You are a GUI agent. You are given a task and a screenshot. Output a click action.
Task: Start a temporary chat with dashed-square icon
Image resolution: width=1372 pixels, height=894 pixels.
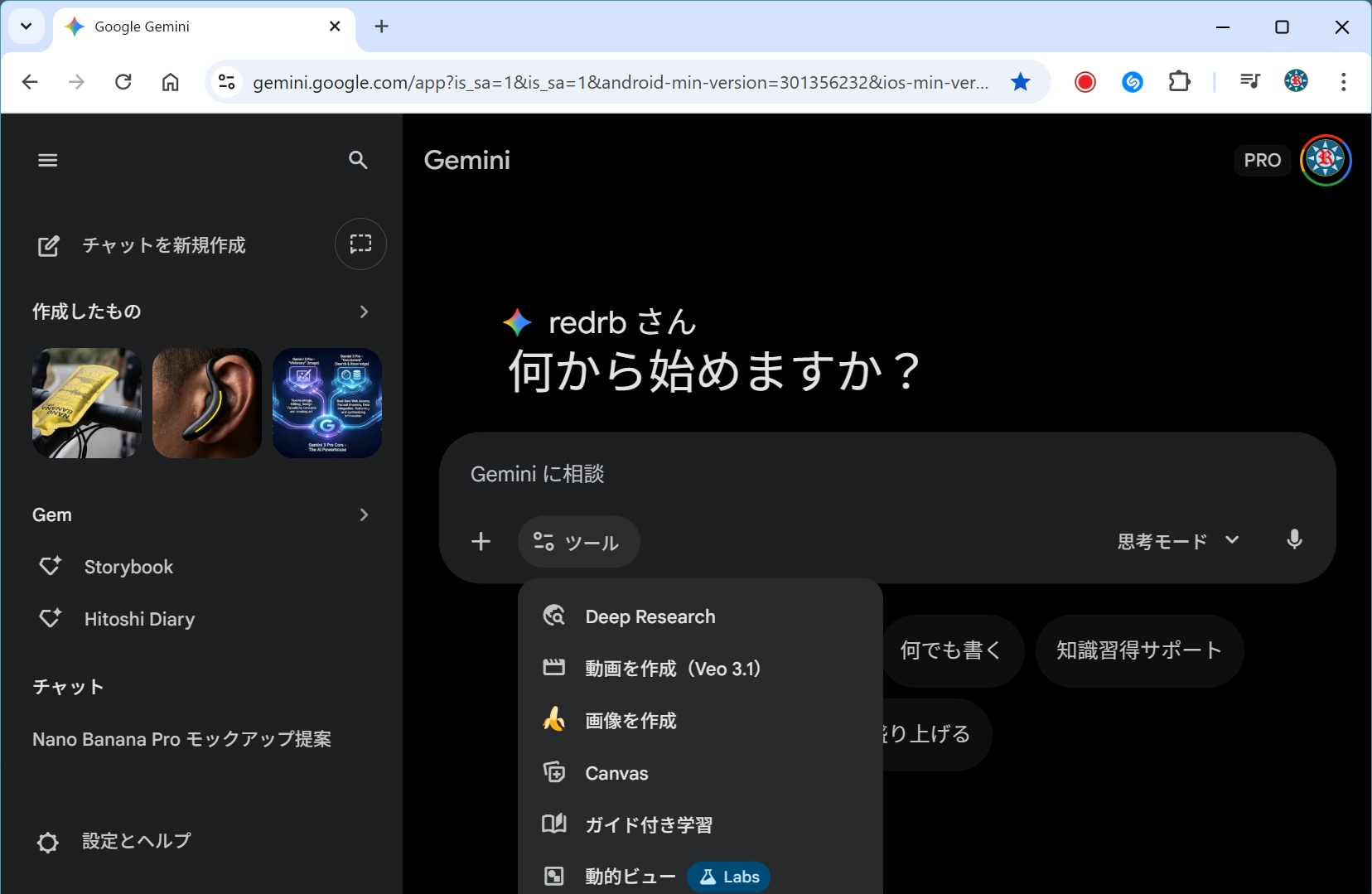click(x=360, y=244)
